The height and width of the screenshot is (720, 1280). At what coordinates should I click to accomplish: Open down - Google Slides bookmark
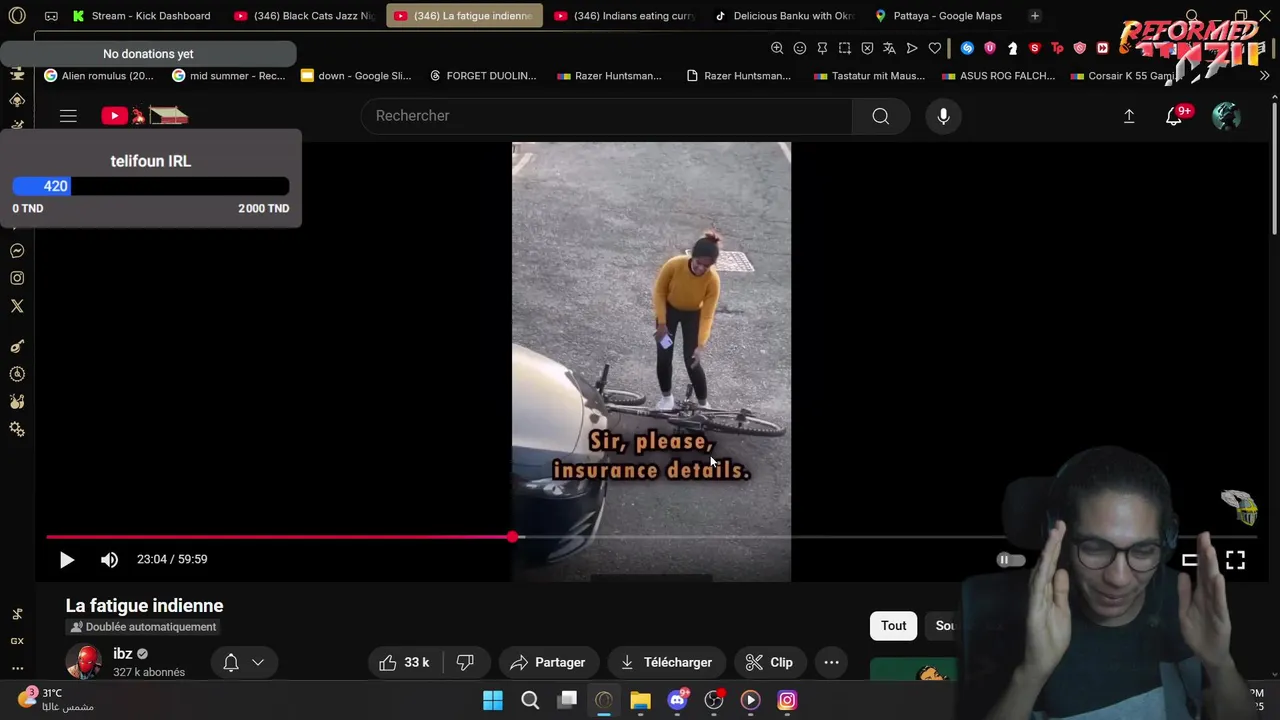[357, 76]
